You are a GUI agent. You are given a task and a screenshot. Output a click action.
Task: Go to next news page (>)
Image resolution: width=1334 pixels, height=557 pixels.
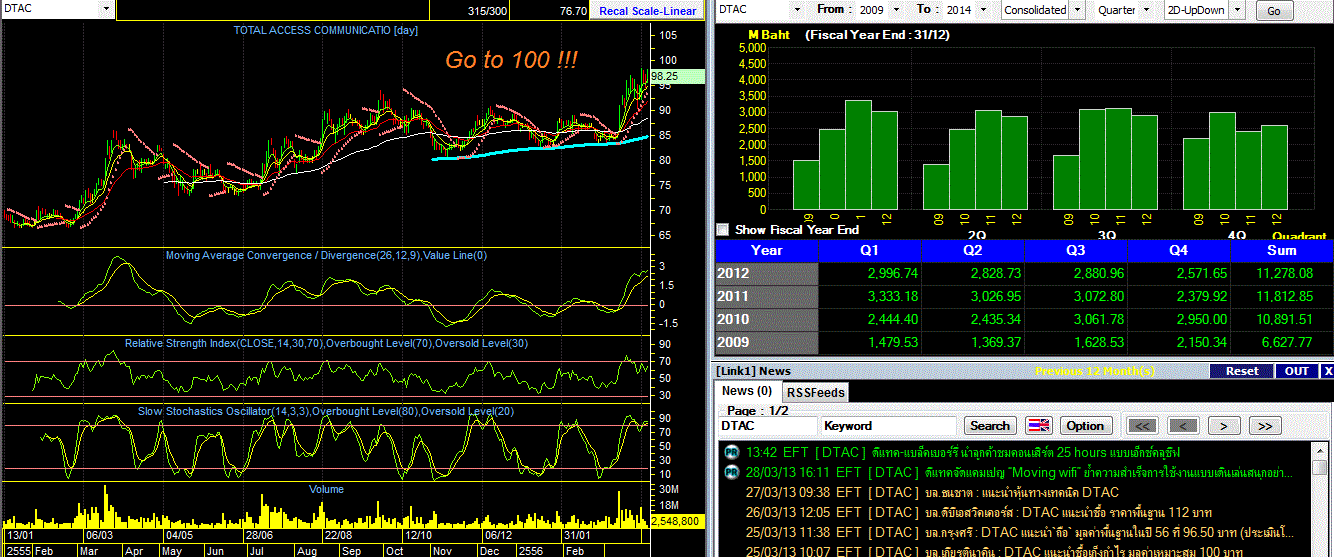coord(1223,426)
